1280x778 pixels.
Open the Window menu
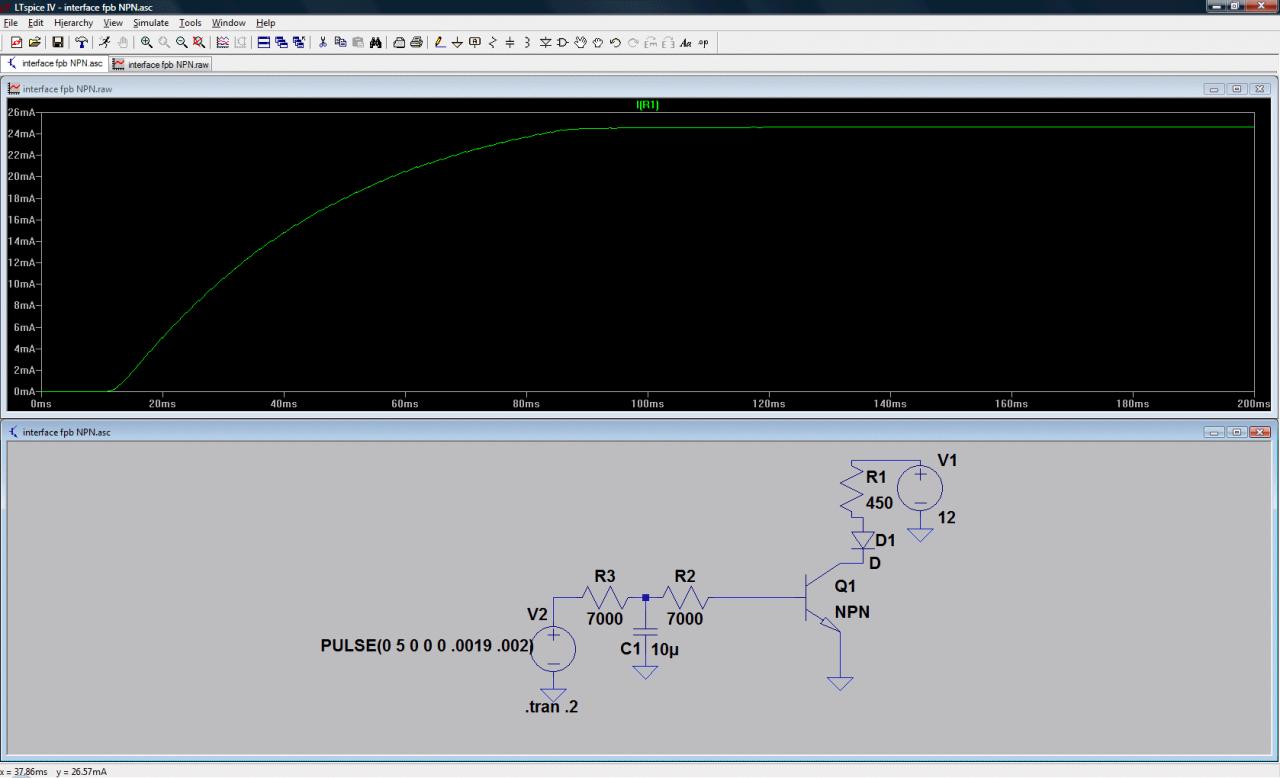[228, 22]
